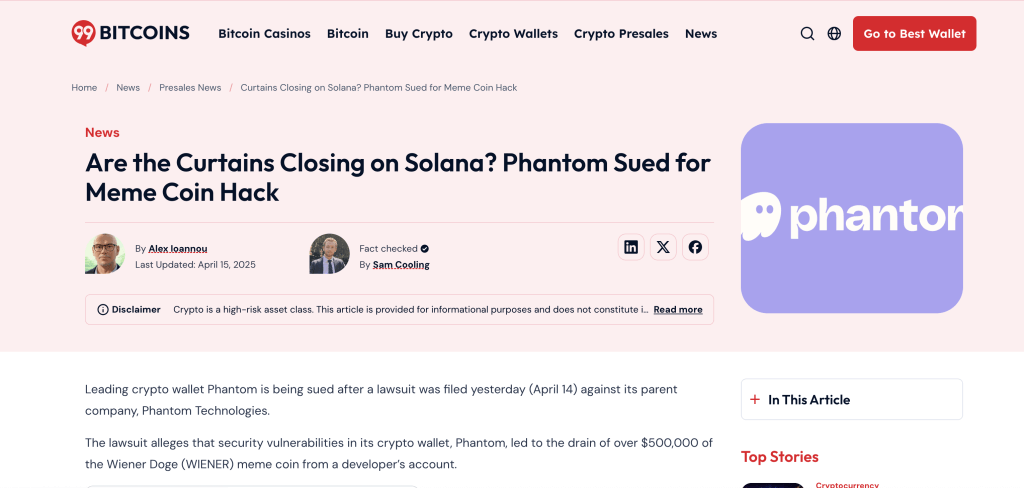Screen dimensions: 1024x488
Task: Click the Phantom featured image
Action: click(x=851, y=218)
